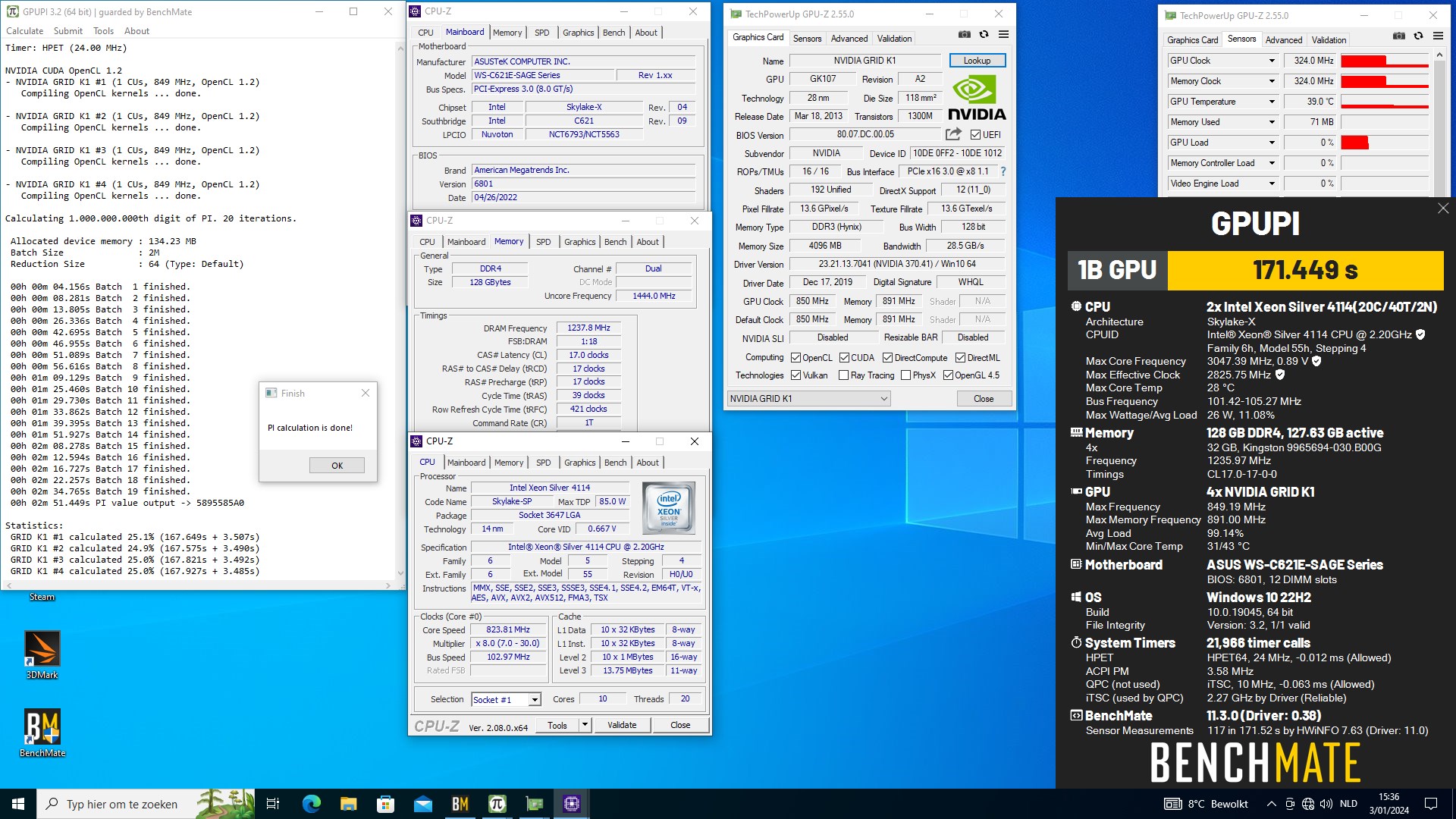Click the refresh icon in GPU-Z Sensors window
Screen dimensions: 1456x819
1418,36
